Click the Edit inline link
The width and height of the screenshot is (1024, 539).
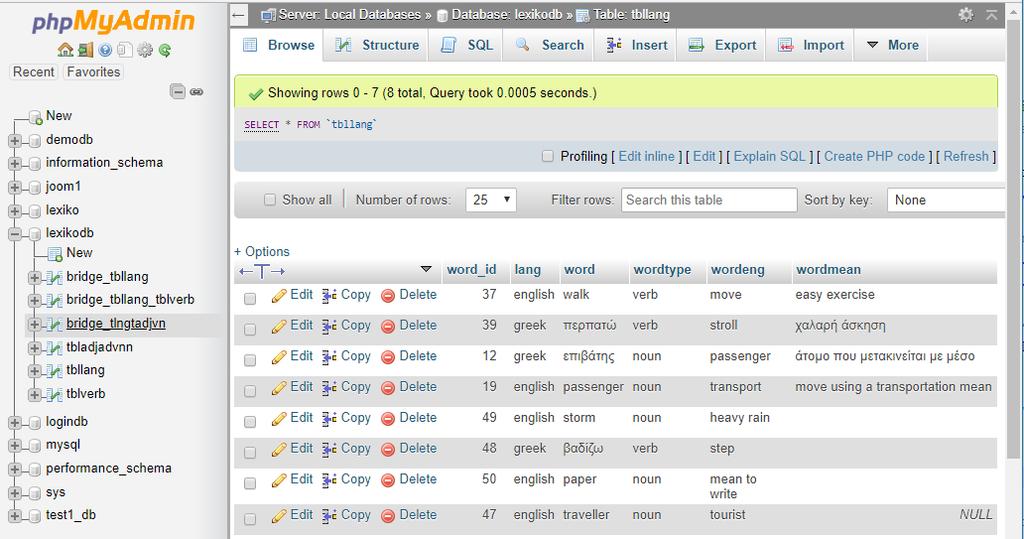point(647,156)
